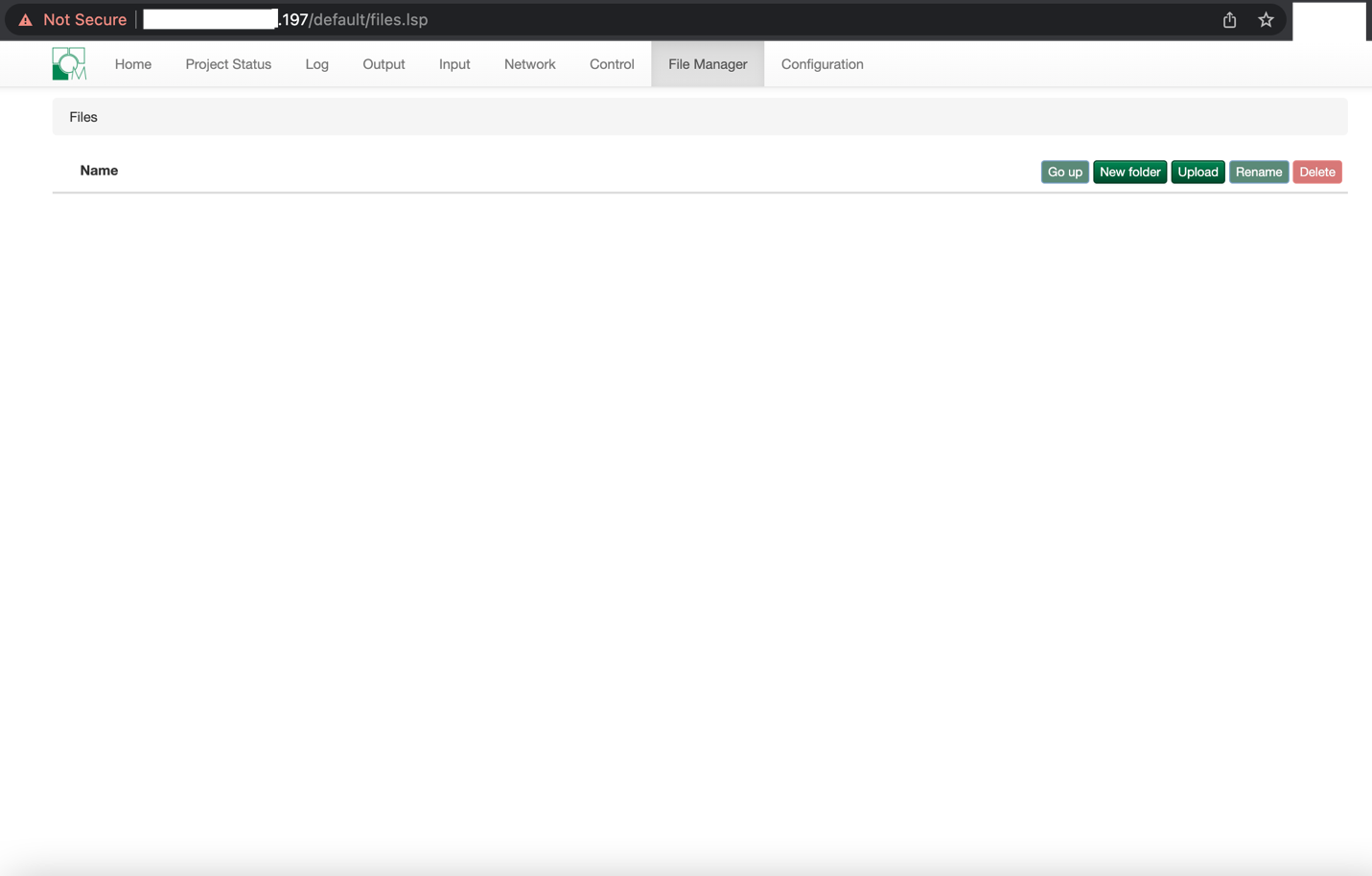Click the Go up button
Image resolution: width=1372 pixels, height=876 pixels.
1064,172
